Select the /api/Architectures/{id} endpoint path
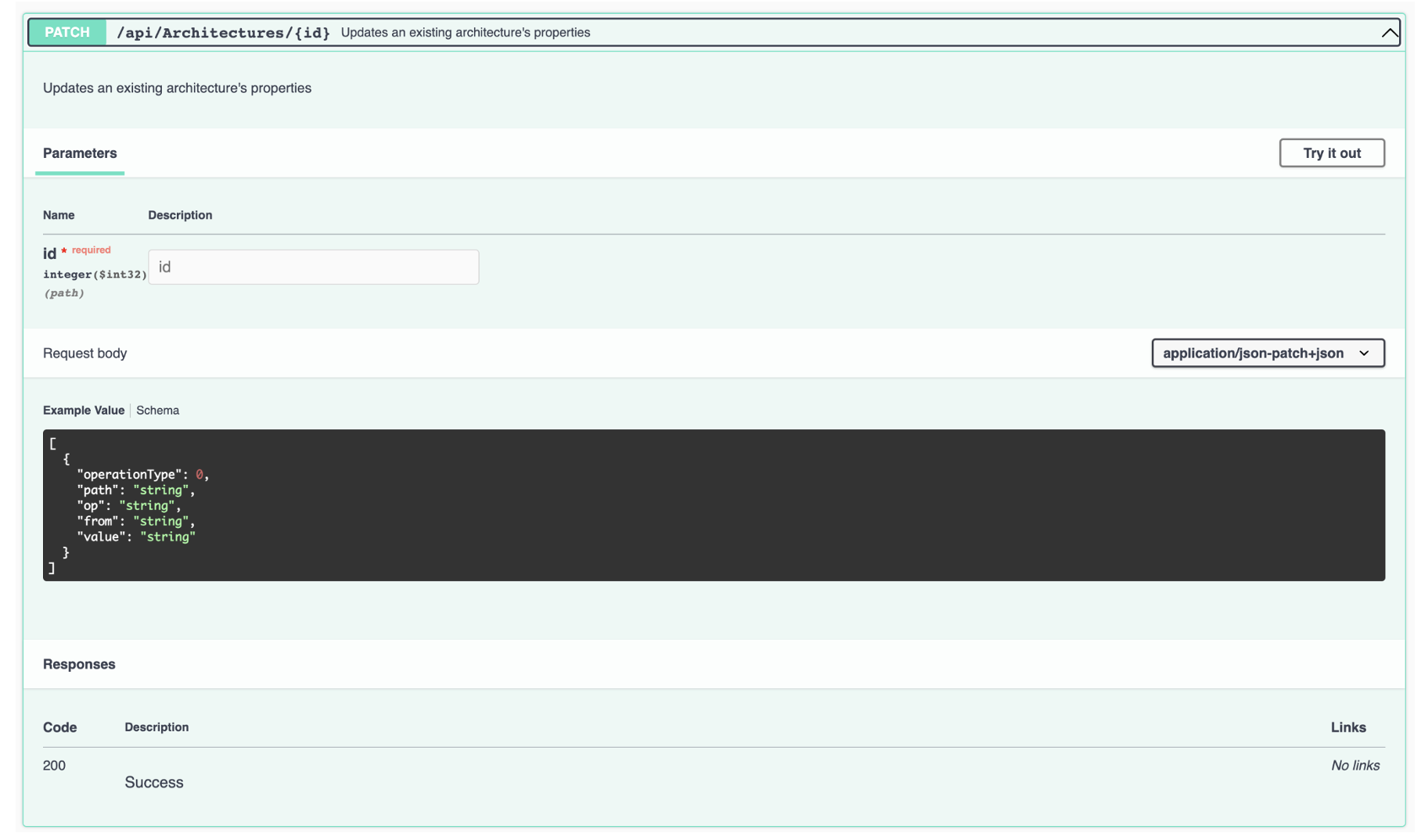 (224, 32)
